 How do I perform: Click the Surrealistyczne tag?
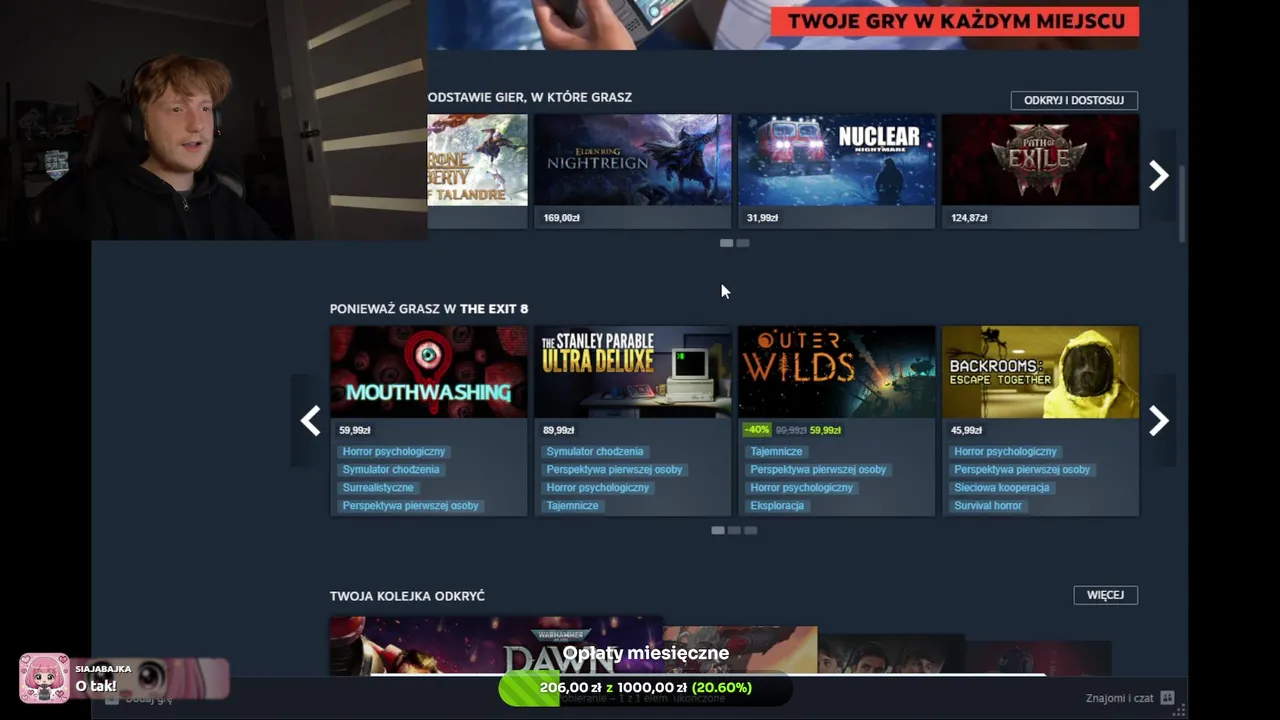378,488
